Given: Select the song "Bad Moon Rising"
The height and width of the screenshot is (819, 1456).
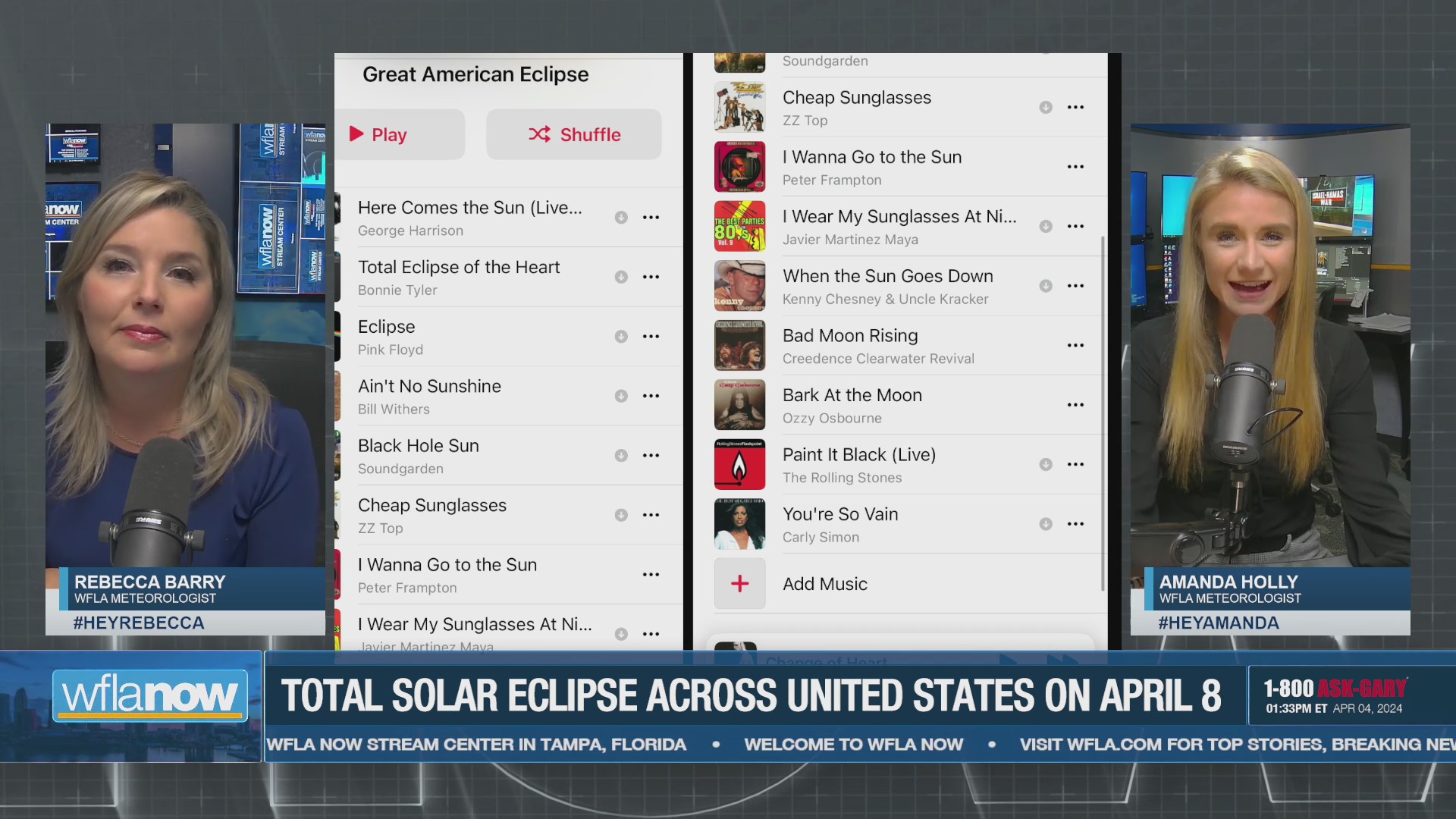Looking at the screenshot, I should [x=850, y=335].
